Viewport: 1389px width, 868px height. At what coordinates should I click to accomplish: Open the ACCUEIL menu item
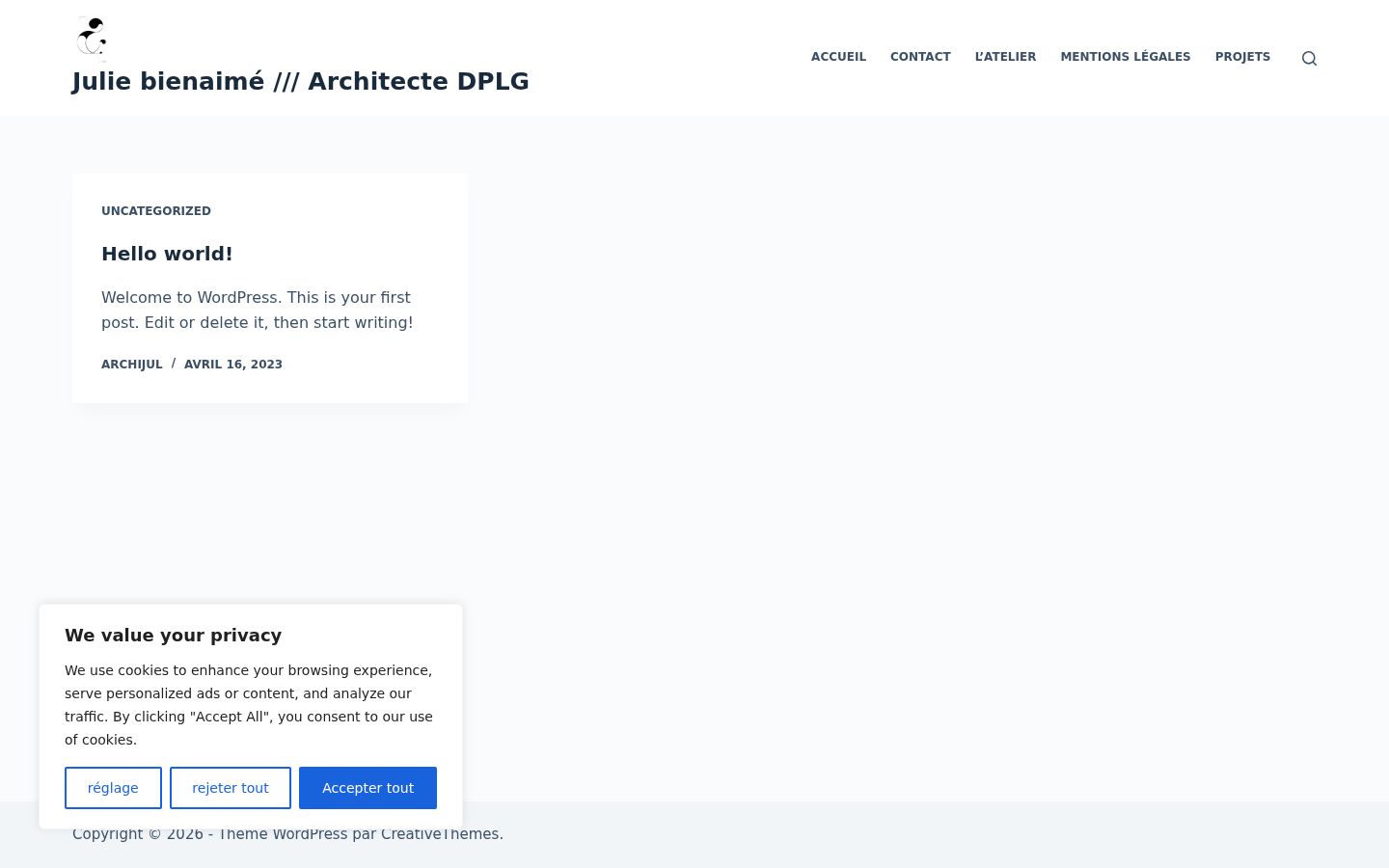[x=838, y=57]
